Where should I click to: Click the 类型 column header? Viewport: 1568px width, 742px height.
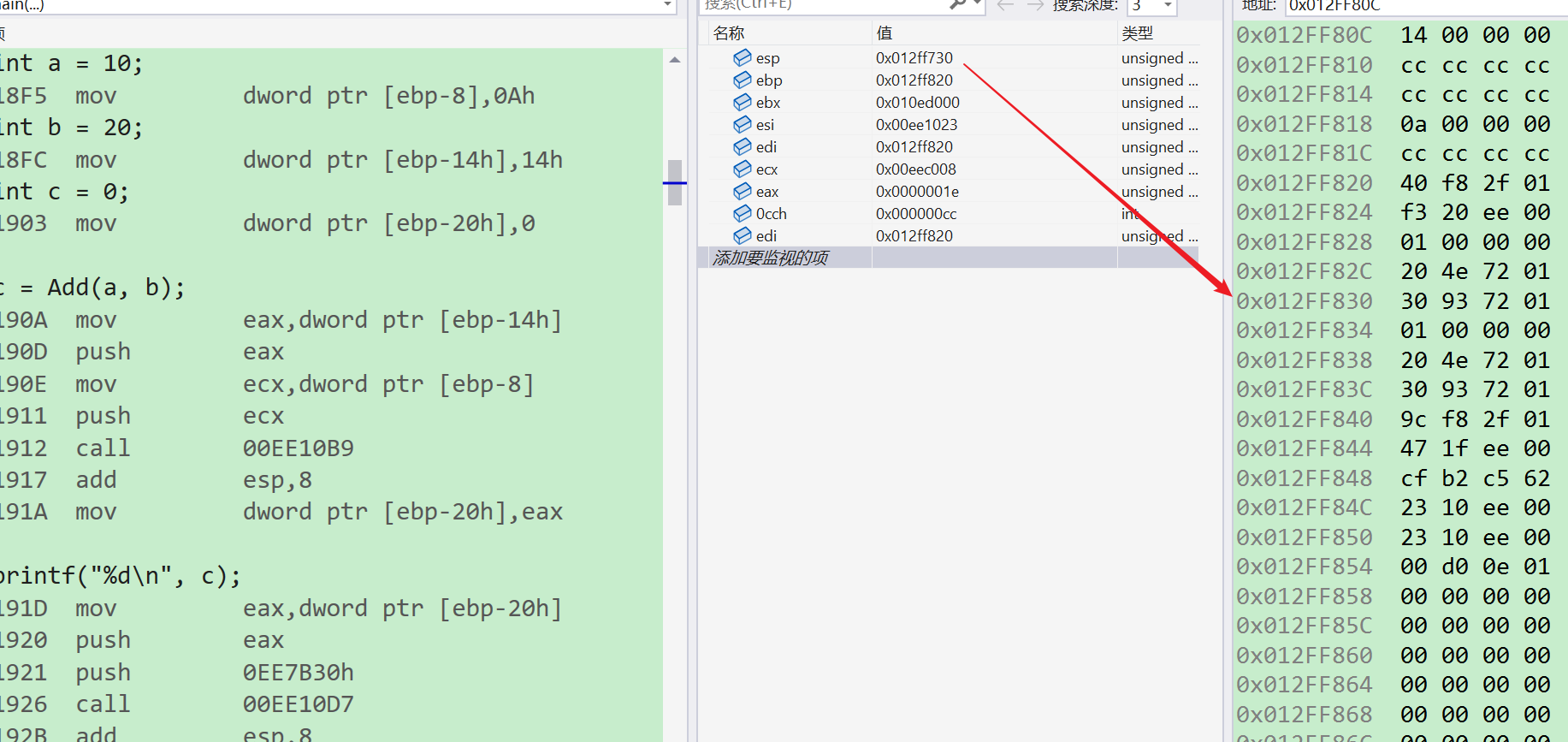pyautogui.click(x=1138, y=33)
